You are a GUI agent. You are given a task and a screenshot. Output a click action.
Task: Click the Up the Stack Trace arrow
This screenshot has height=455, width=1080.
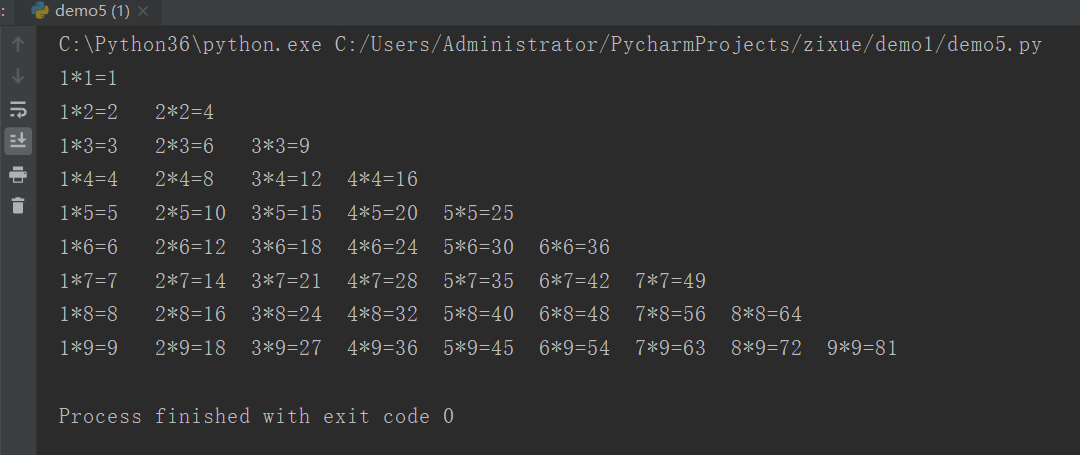click(x=18, y=44)
